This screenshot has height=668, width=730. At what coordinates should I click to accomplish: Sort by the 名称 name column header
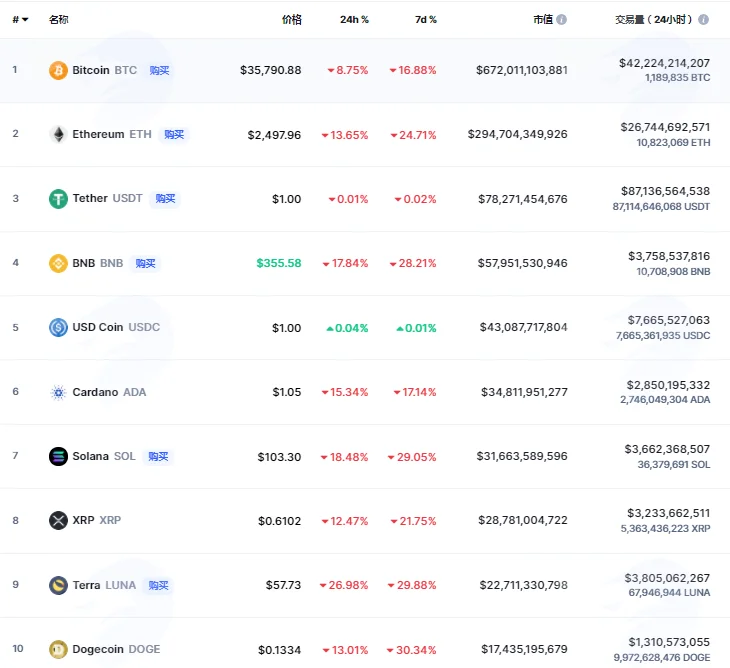[59, 20]
